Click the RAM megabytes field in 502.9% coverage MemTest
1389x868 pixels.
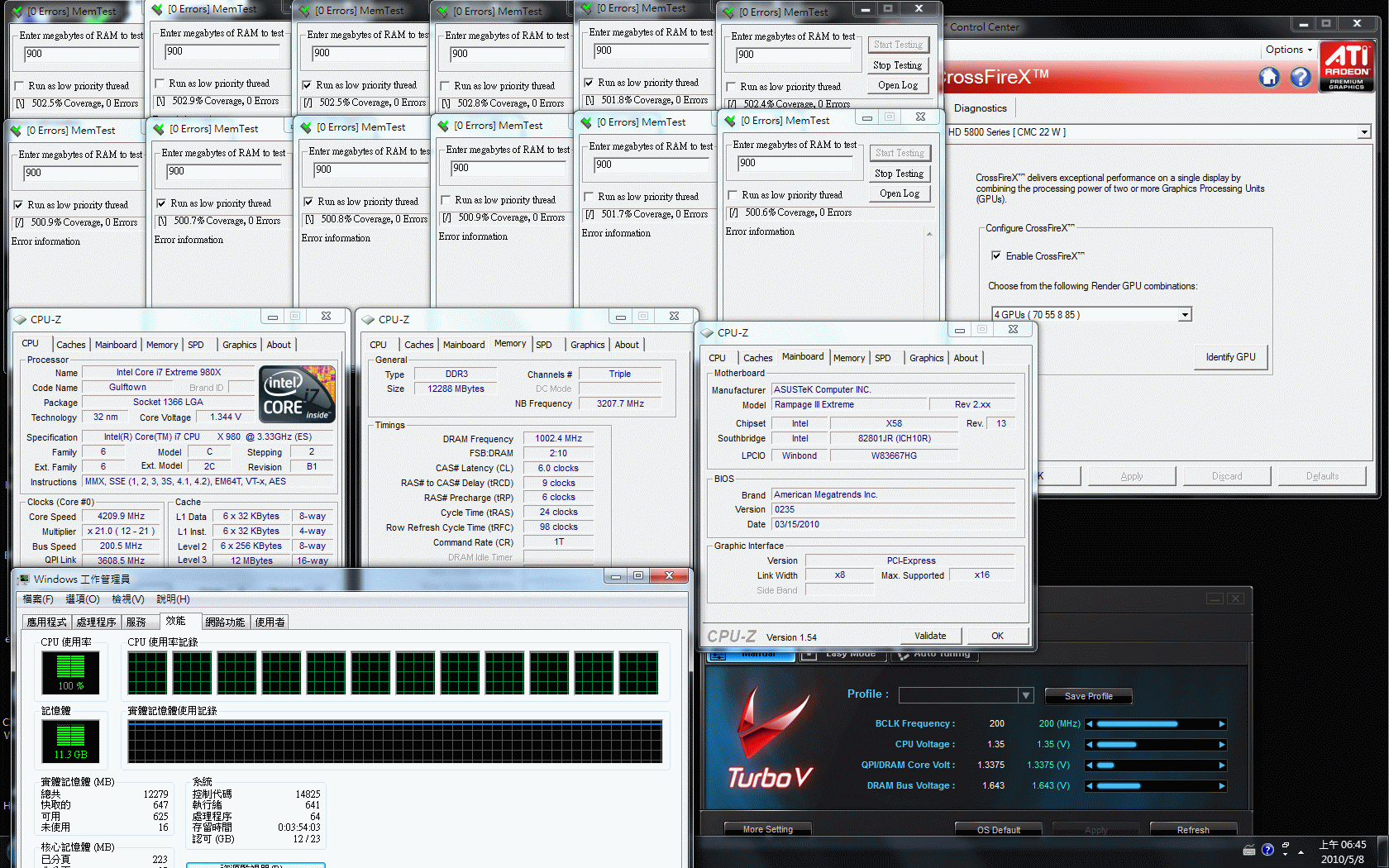(x=222, y=52)
